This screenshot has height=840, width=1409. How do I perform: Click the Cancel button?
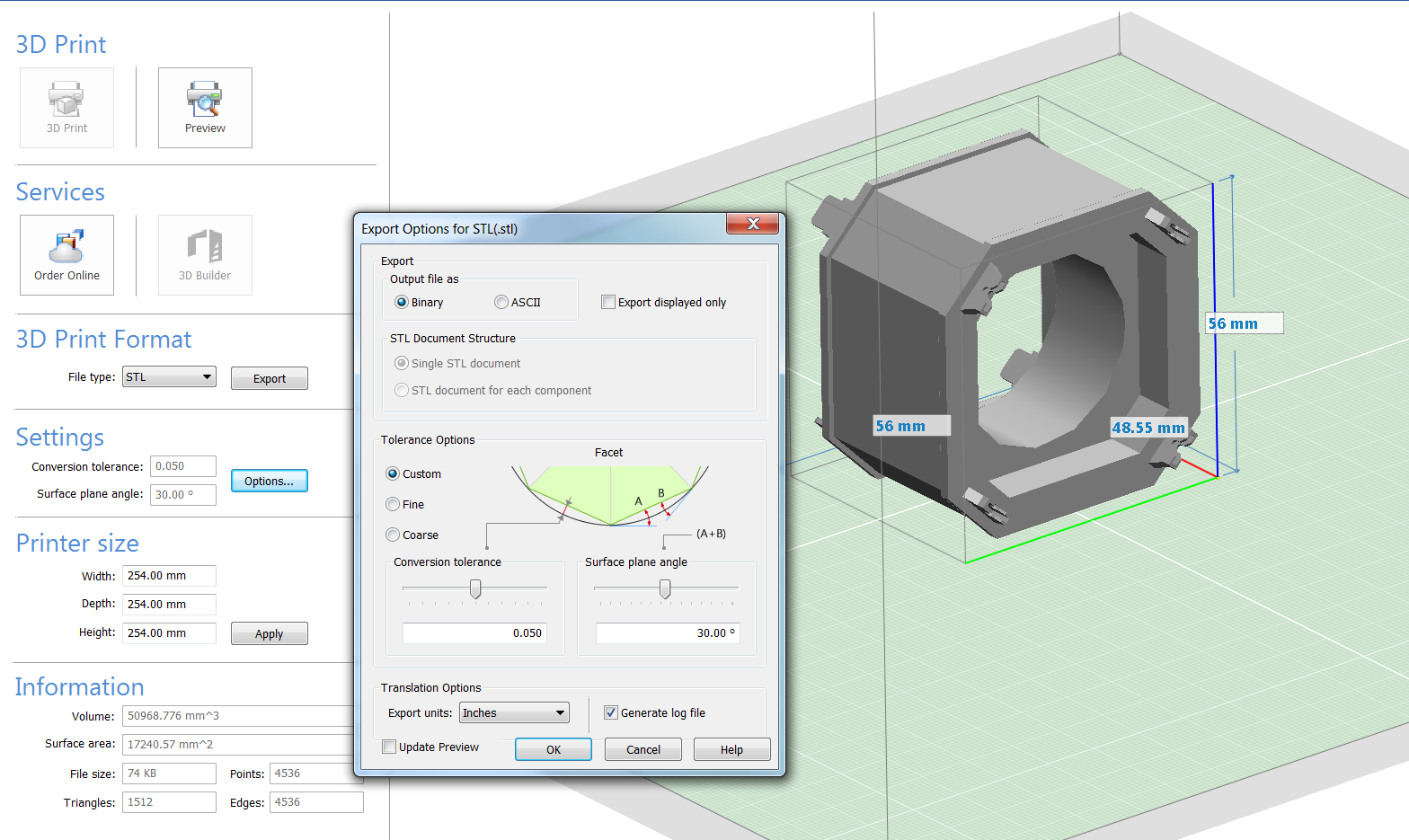coord(642,749)
